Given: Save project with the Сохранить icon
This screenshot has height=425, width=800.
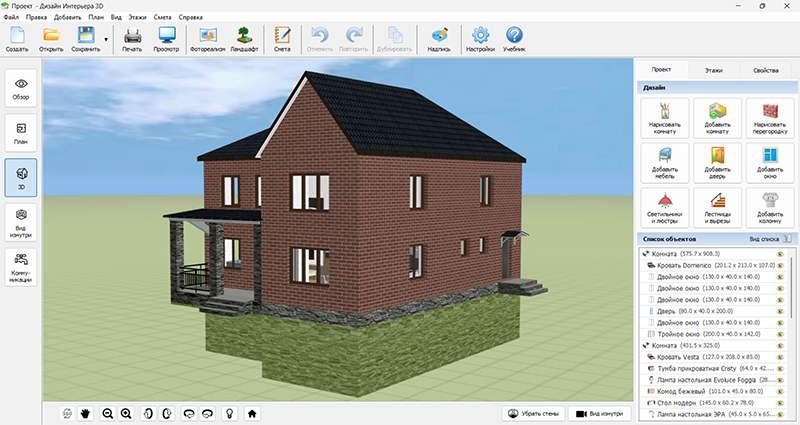Looking at the screenshot, I should (86, 39).
